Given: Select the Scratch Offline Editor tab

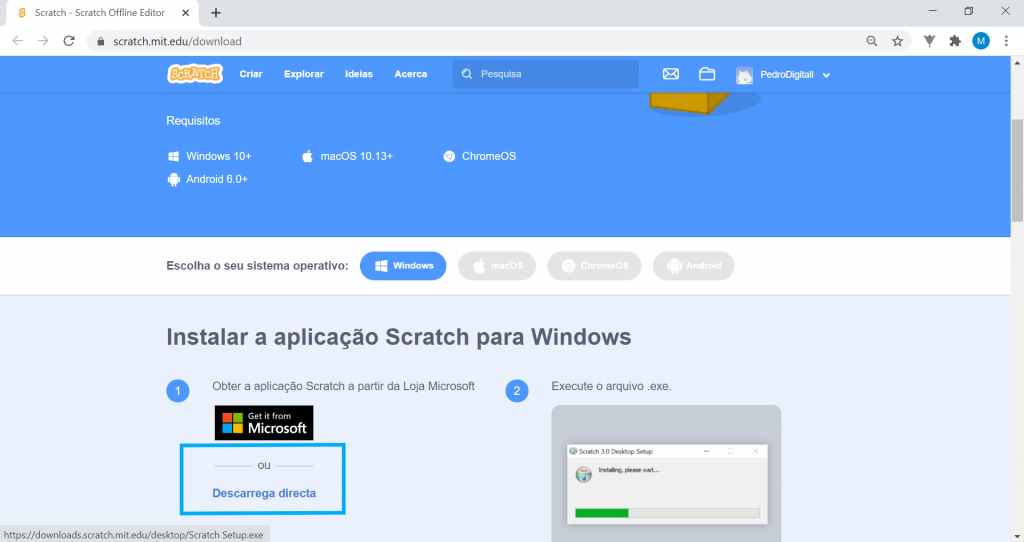Looking at the screenshot, I should [100, 12].
